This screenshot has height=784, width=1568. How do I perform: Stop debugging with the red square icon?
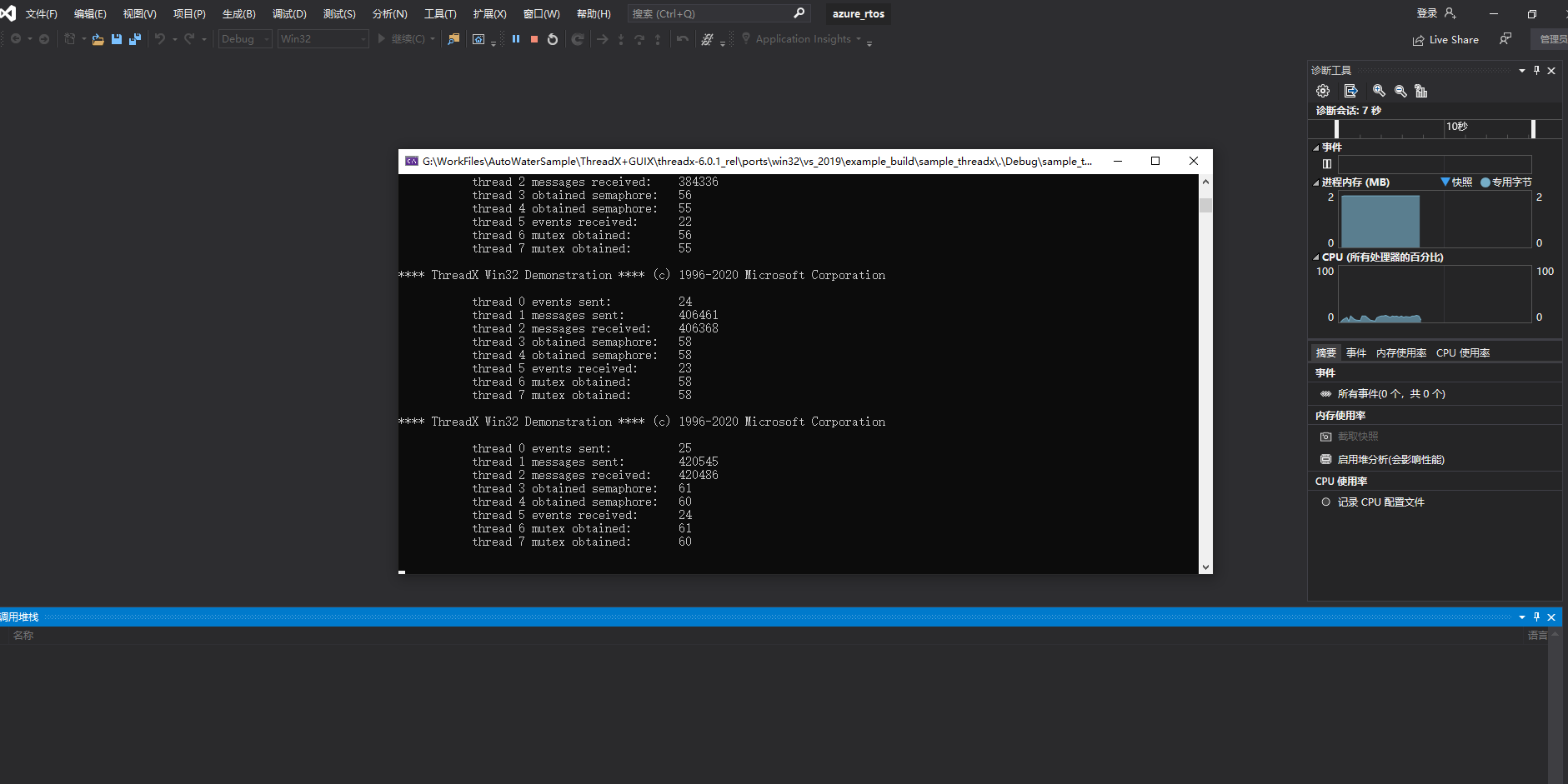(x=534, y=39)
